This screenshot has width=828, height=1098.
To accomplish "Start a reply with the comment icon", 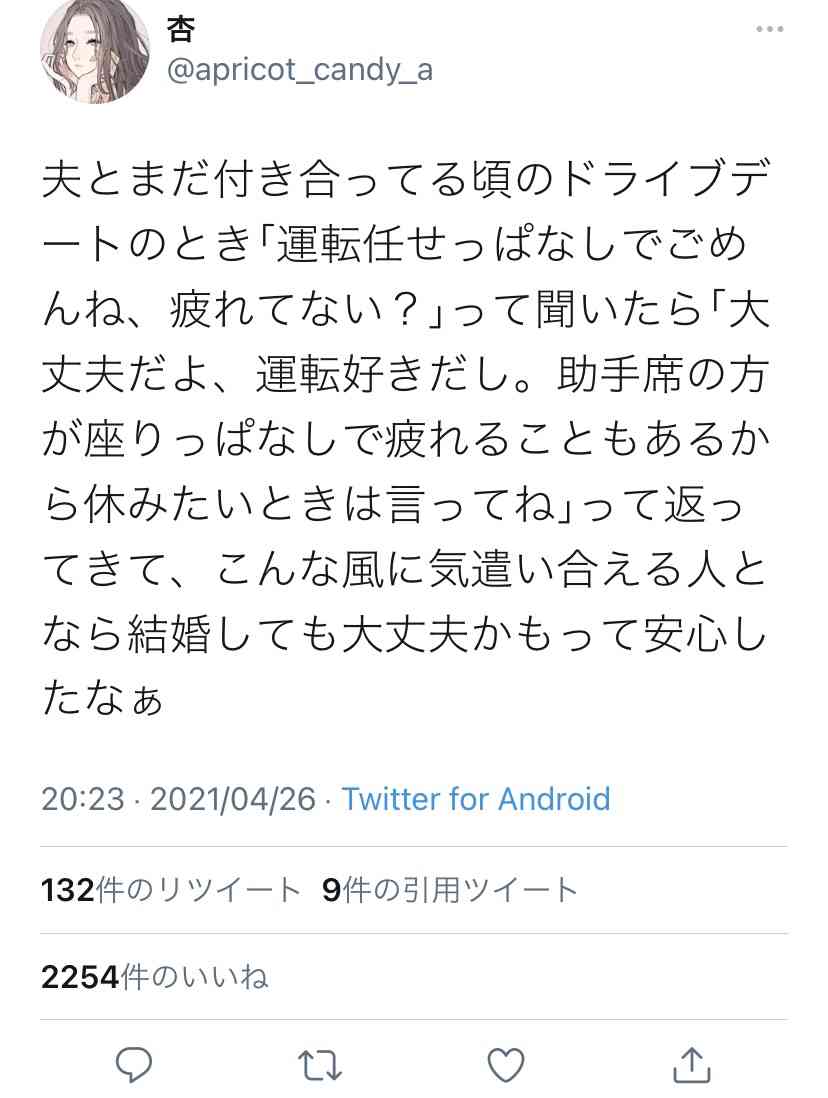I will pos(136,1066).
